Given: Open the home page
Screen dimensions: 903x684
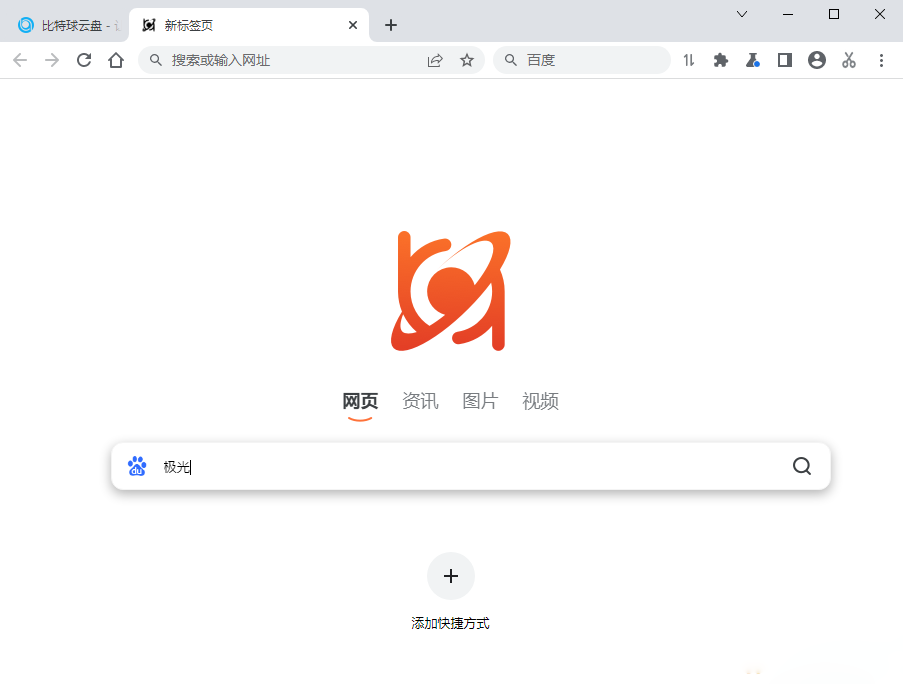Looking at the screenshot, I should pyautogui.click(x=116, y=60).
